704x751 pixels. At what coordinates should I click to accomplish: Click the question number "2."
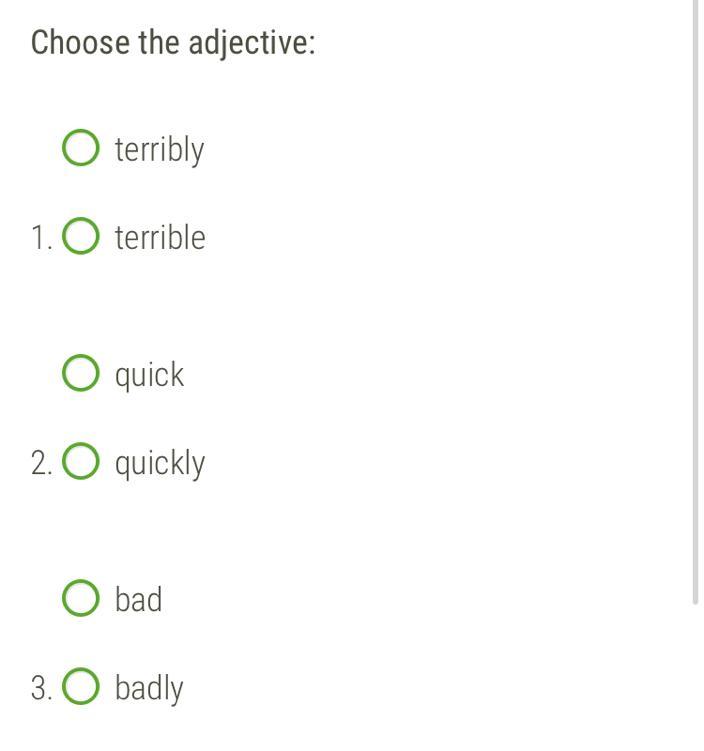coord(42,463)
